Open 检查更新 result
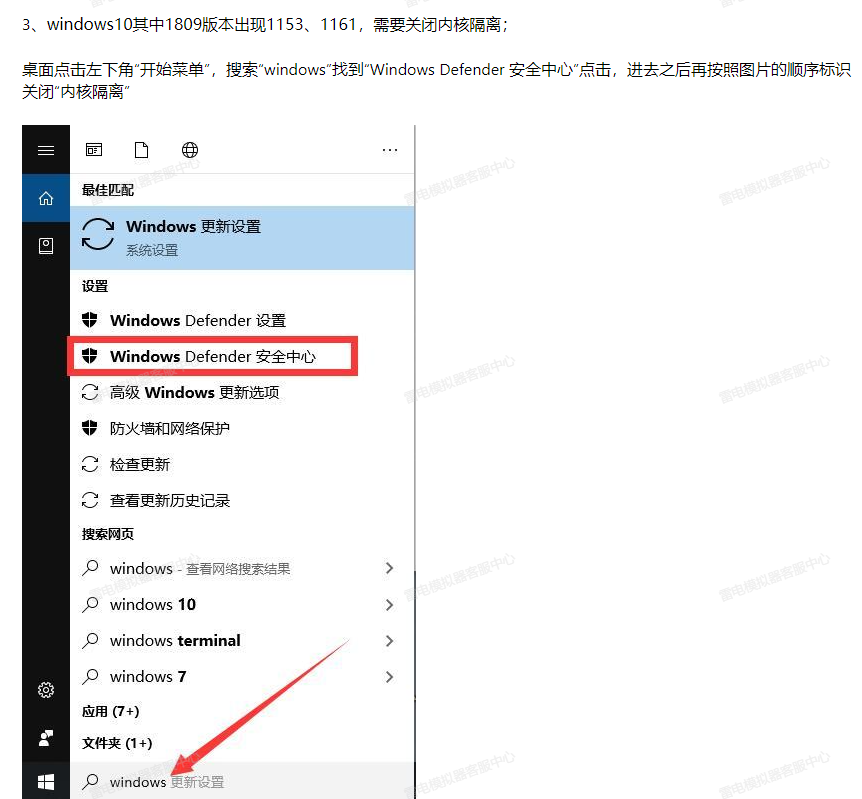Image resolution: width=862 pixels, height=799 pixels. 242,465
